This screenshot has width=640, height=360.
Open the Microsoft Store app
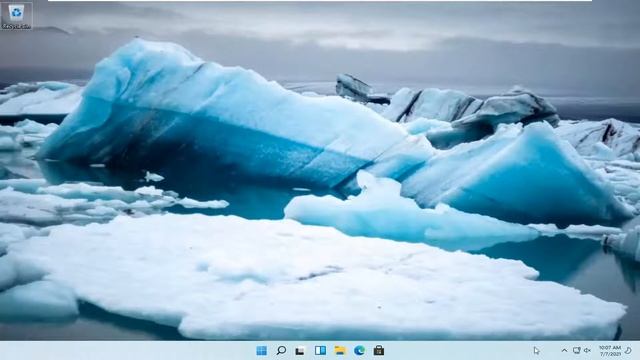379,351
